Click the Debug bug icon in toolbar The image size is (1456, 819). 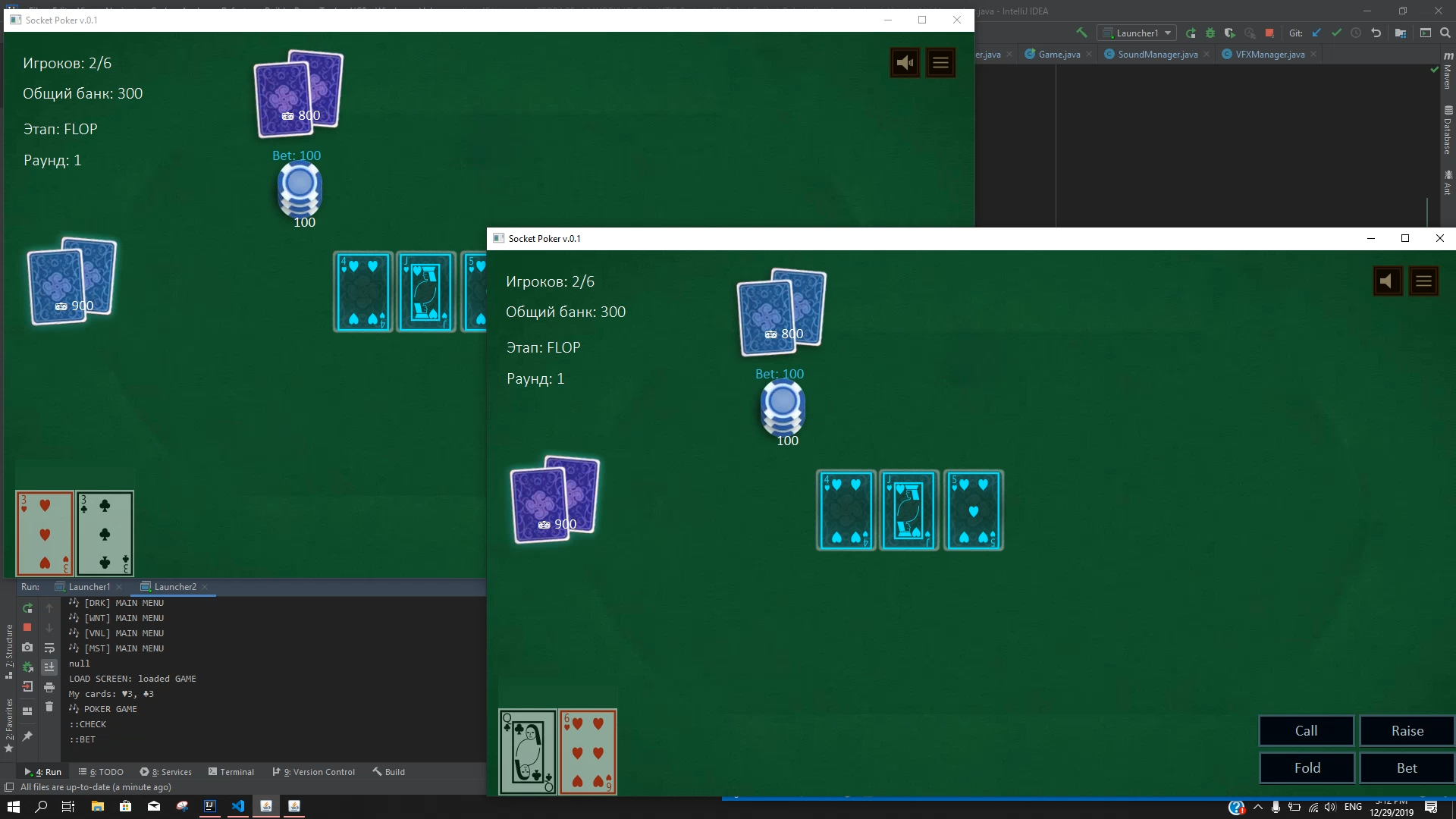pyautogui.click(x=1210, y=33)
